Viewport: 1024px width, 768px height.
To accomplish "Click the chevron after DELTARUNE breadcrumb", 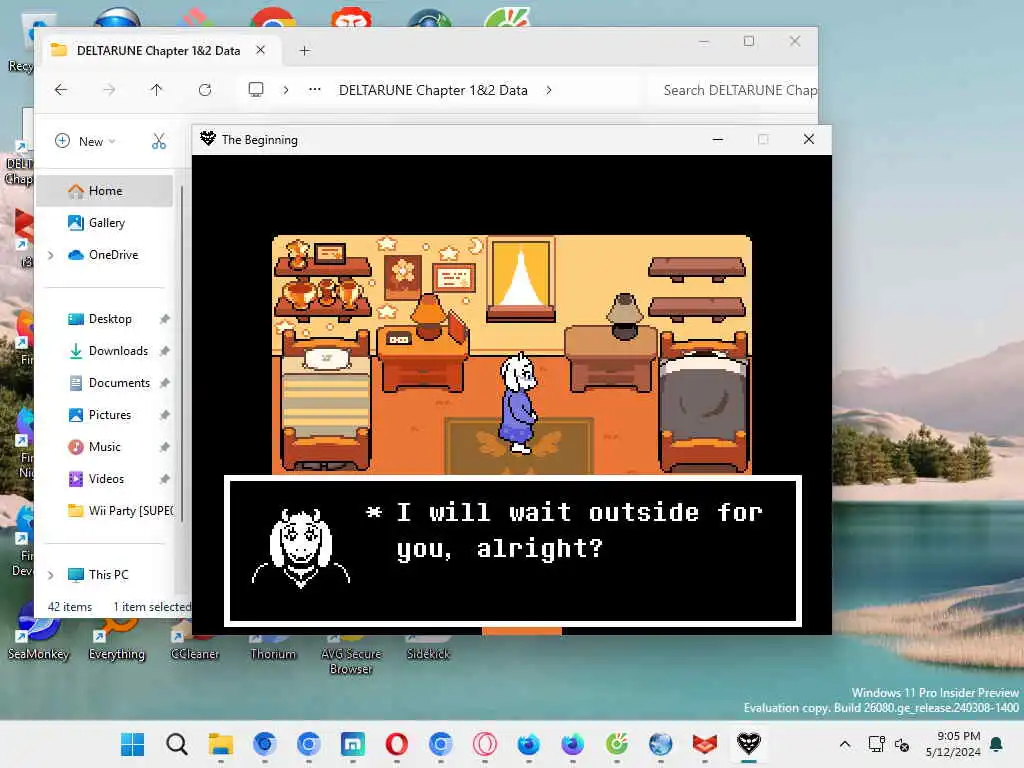I will (x=549, y=90).
